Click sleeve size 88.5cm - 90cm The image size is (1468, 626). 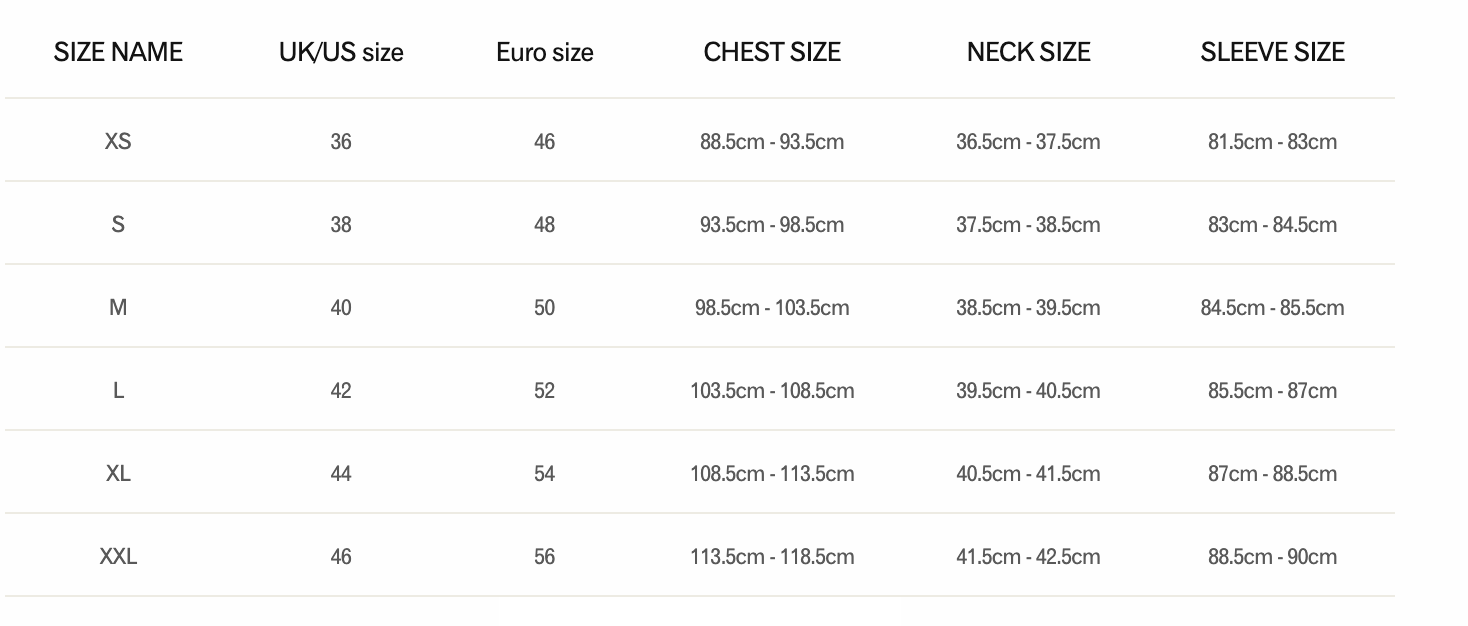[x=1272, y=556]
